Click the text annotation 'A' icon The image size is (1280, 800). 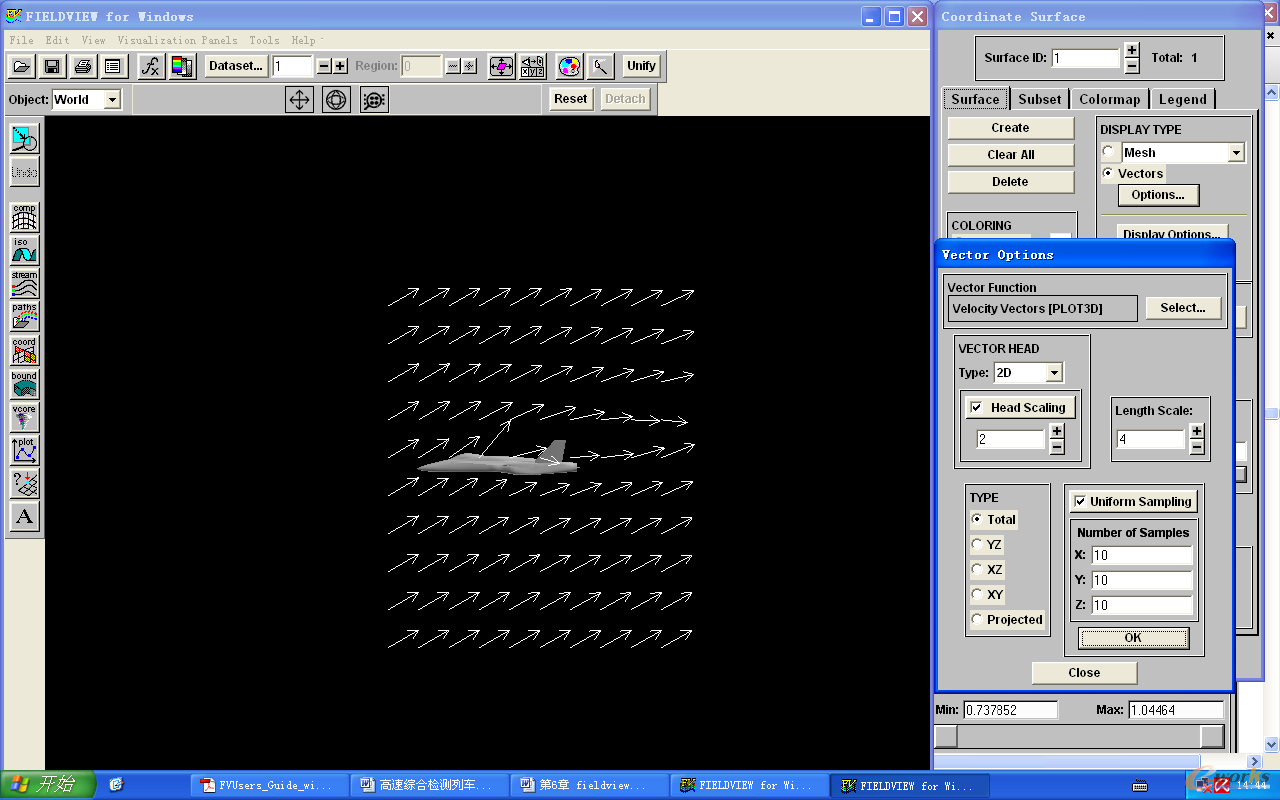tap(24, 517)
